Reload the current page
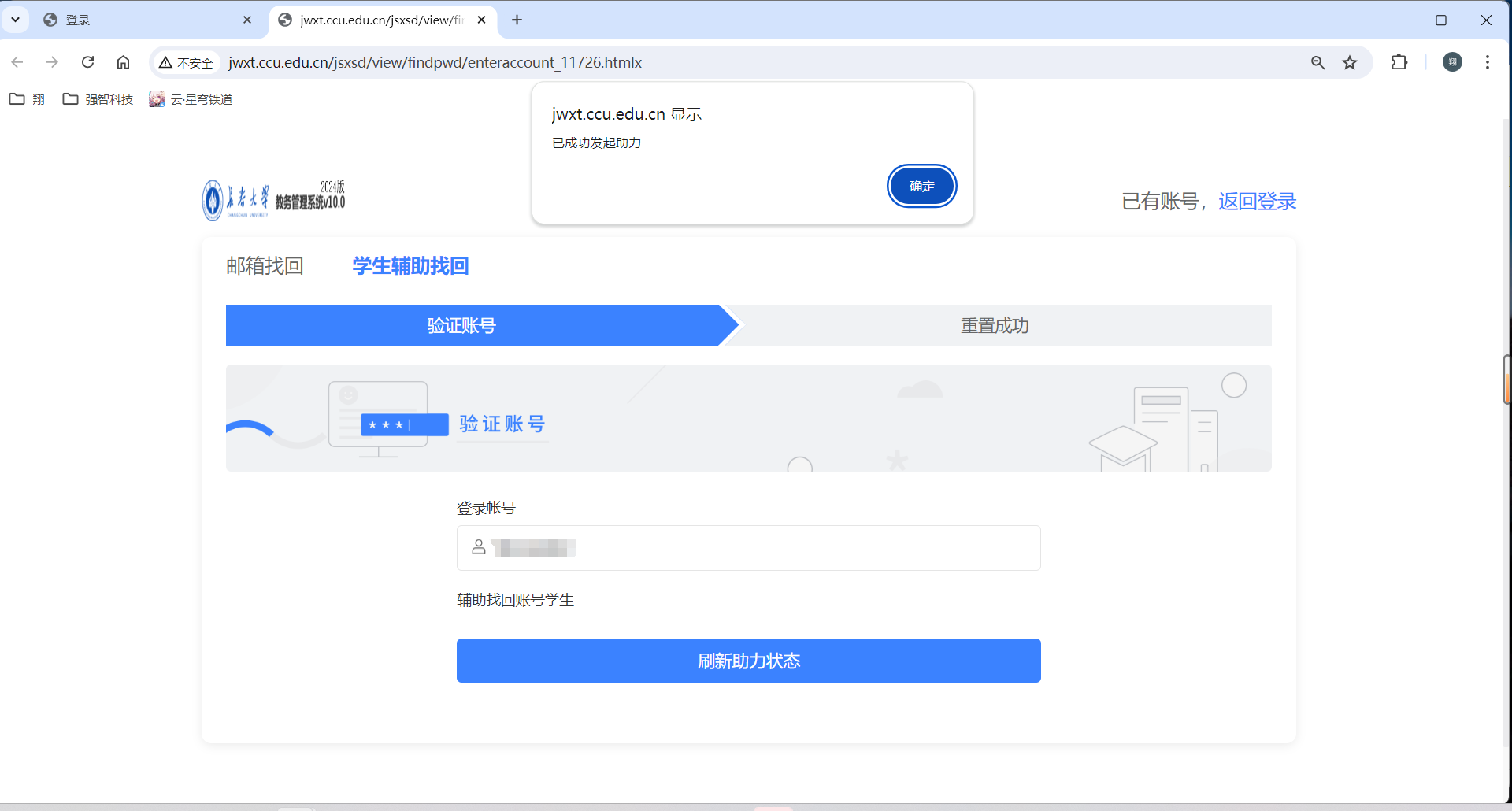 coord(87,62)
